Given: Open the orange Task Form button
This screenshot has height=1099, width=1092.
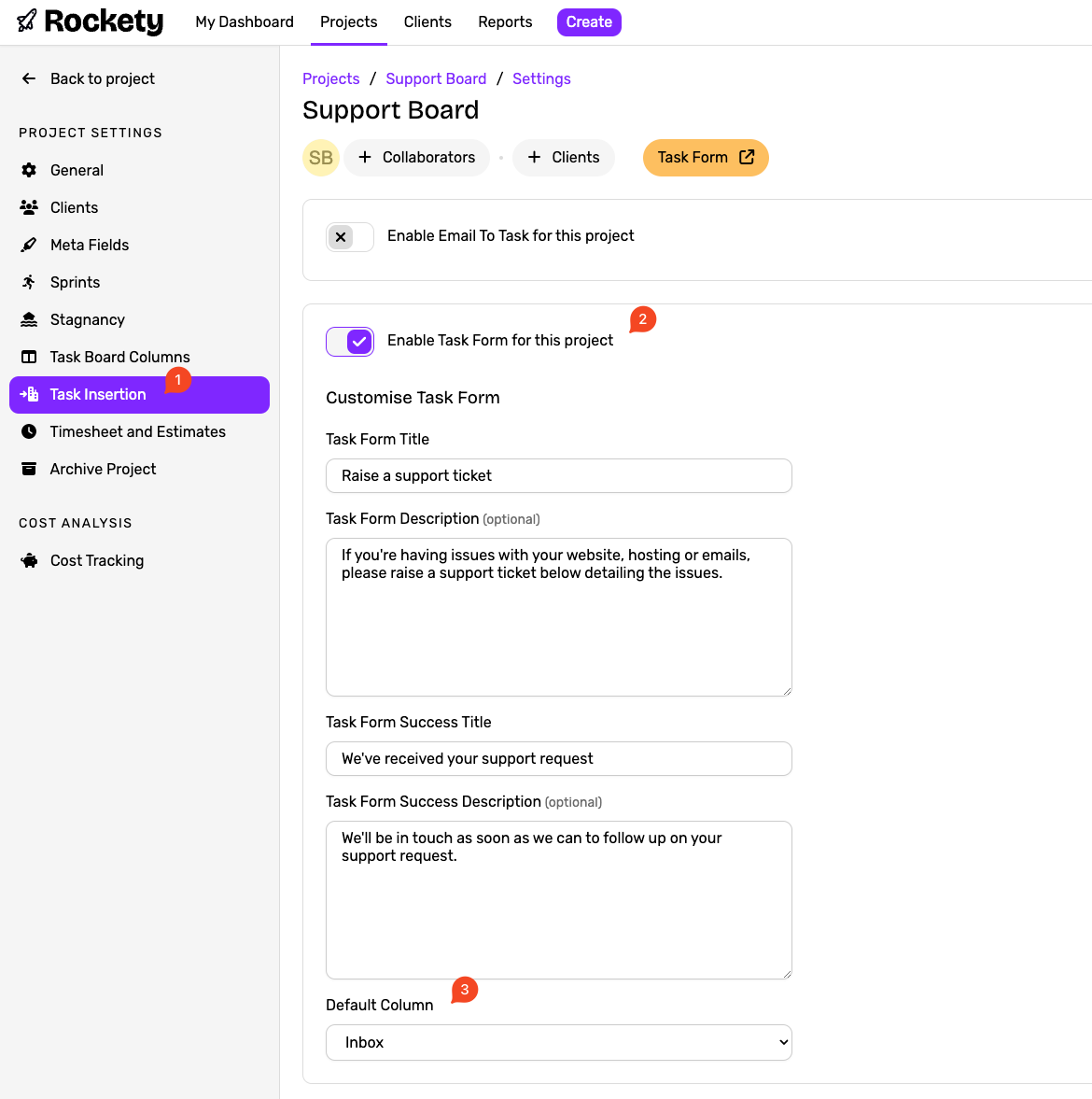Looking at the screenshot, I should 706,157.
